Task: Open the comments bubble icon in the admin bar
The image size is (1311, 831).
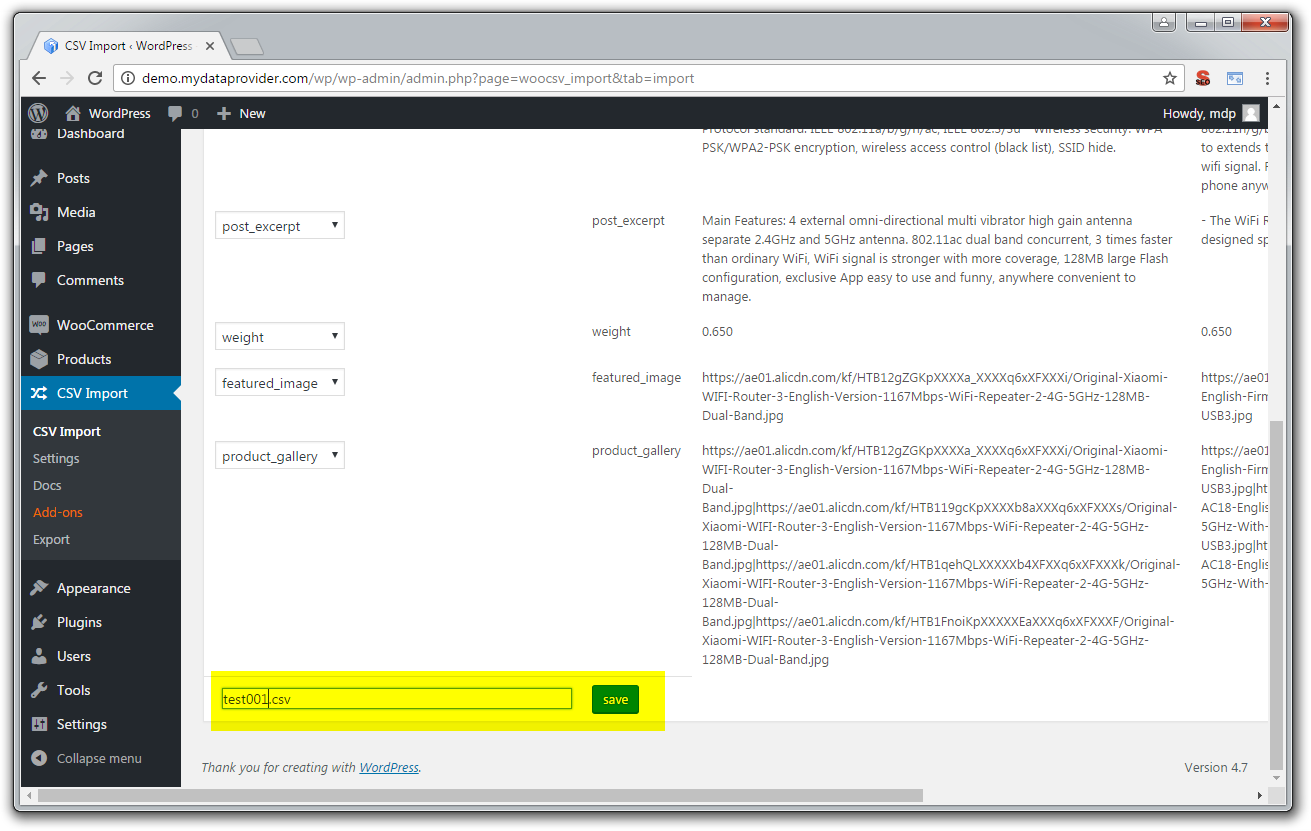Action: point(176,113)
